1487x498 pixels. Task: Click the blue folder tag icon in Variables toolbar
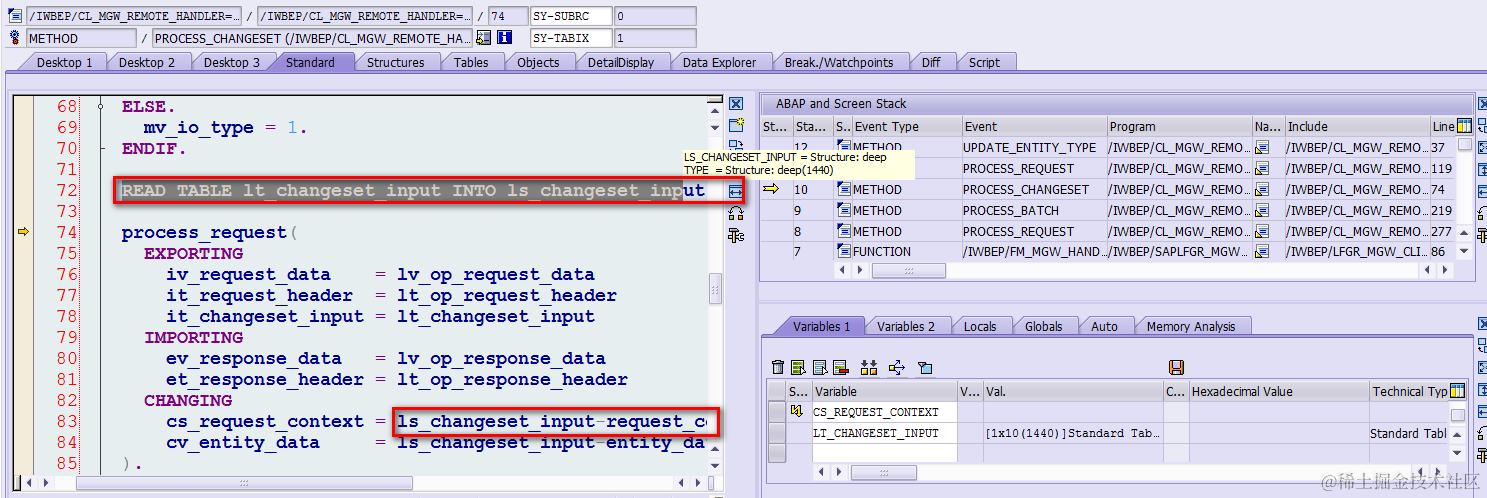click(x=924, y=368)
